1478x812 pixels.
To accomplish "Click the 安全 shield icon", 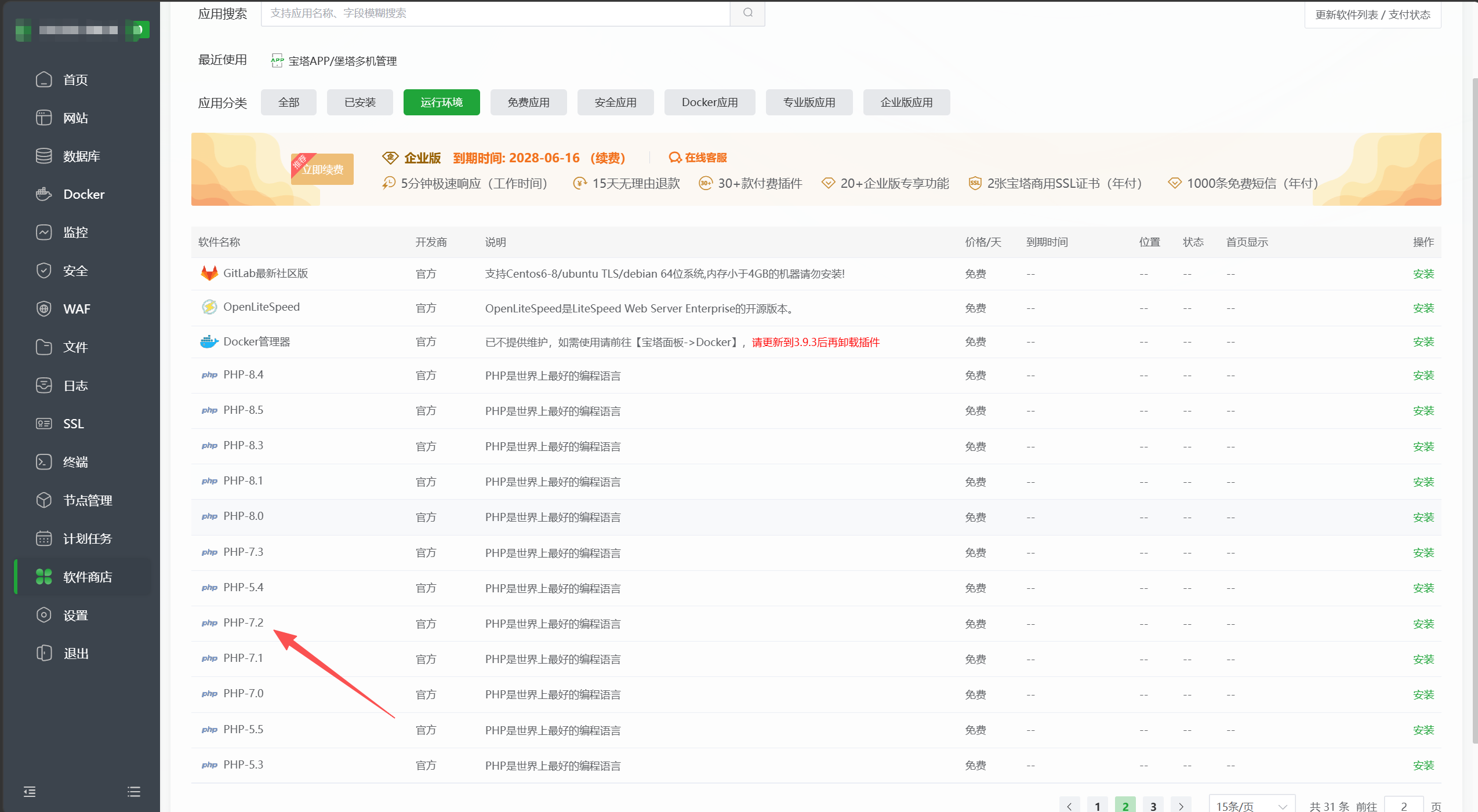I will point(44,271).
